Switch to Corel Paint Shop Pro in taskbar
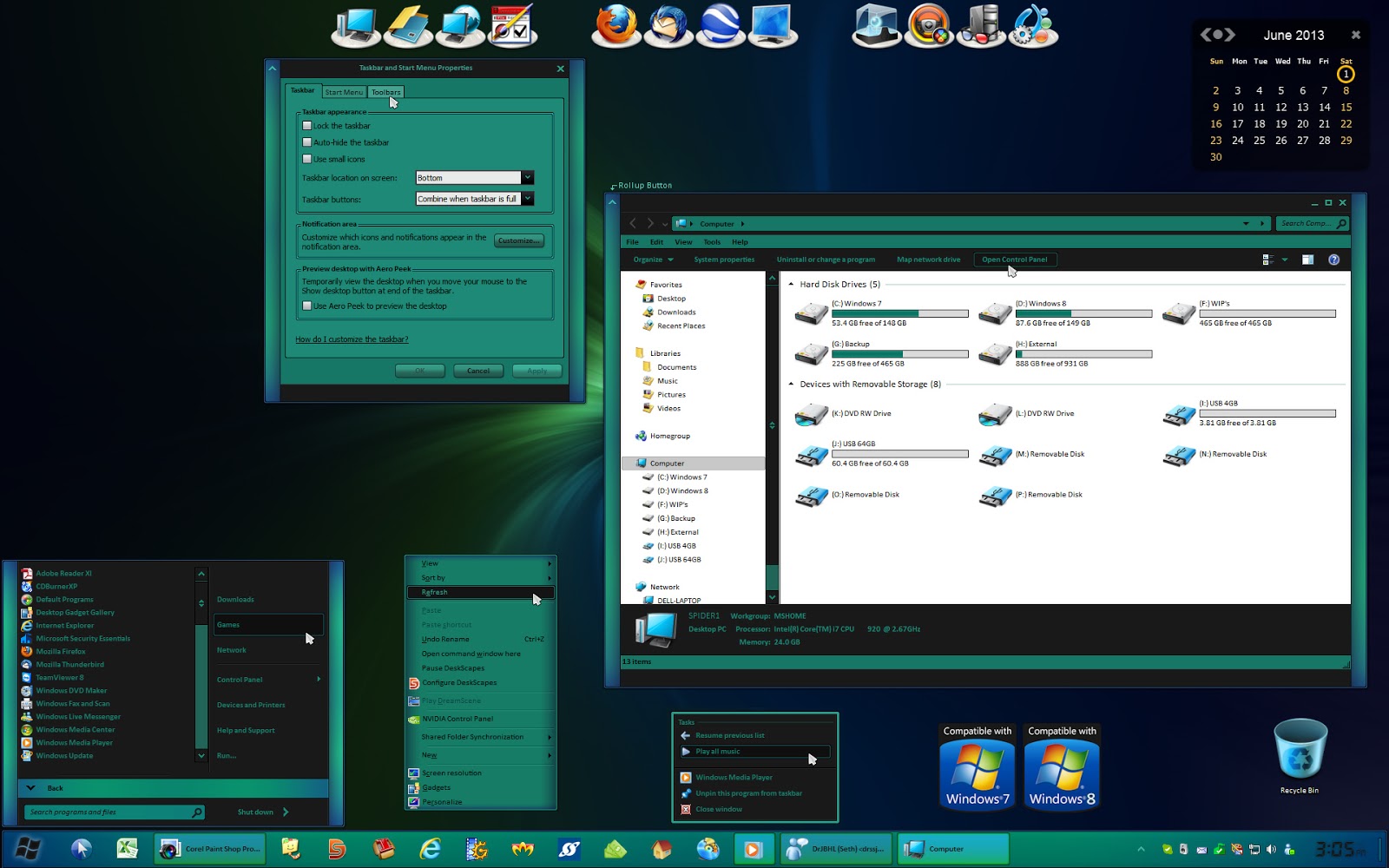The height and width of the screenshot is (868, 1389). (x=208, y=848)
